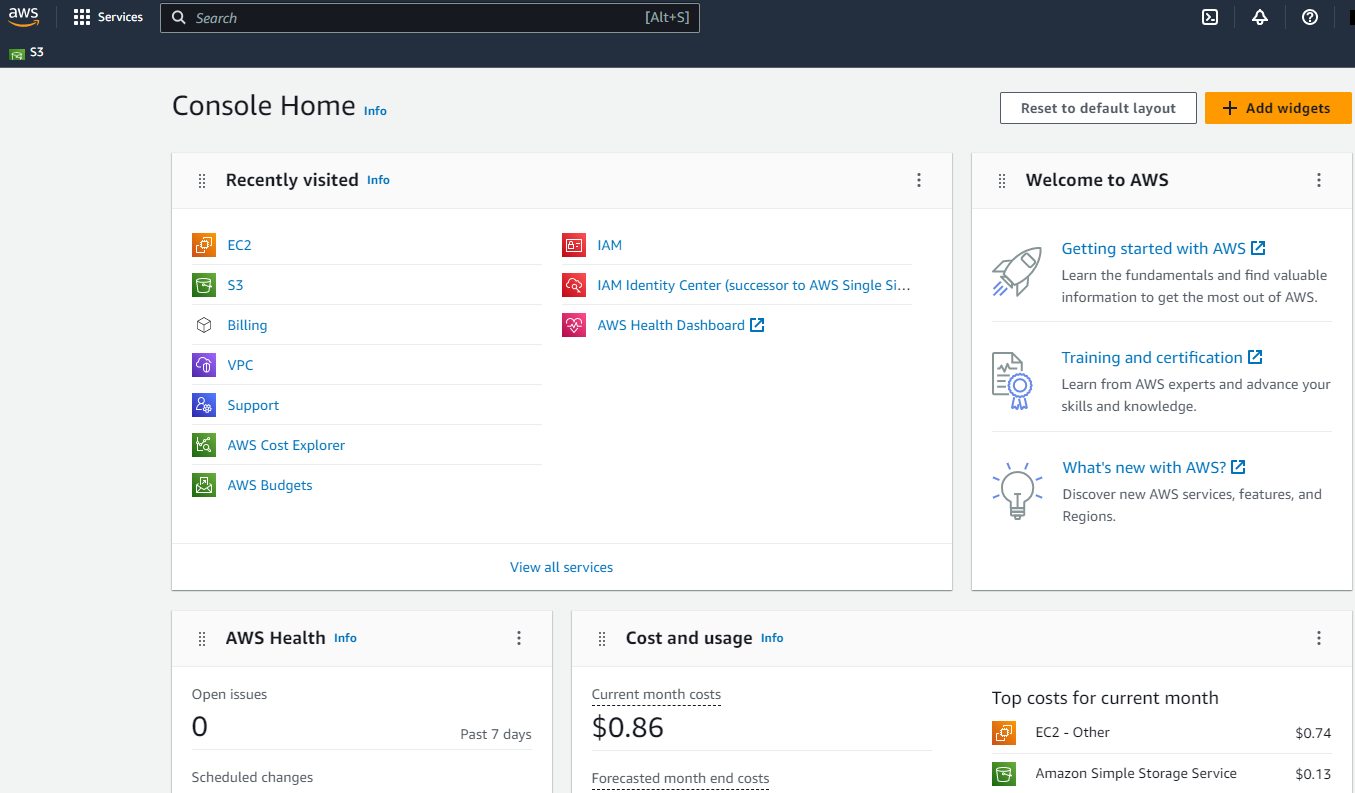Grab the Welcome to AWS drag handle
1355x793 pixels.
(x=1002, y=181)
